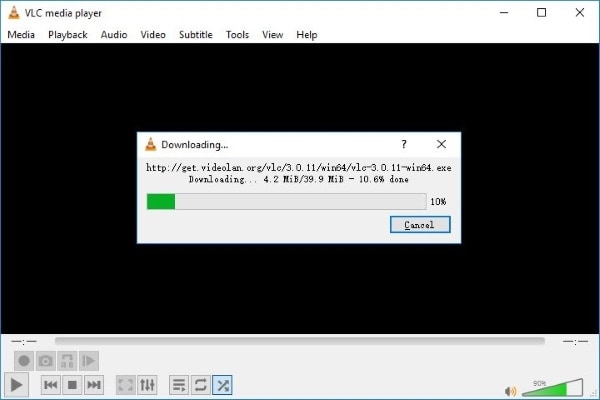Minimize the VLC window
This screenshot has height=400, width=600.
pyautogui.click(x=504, y=13)
